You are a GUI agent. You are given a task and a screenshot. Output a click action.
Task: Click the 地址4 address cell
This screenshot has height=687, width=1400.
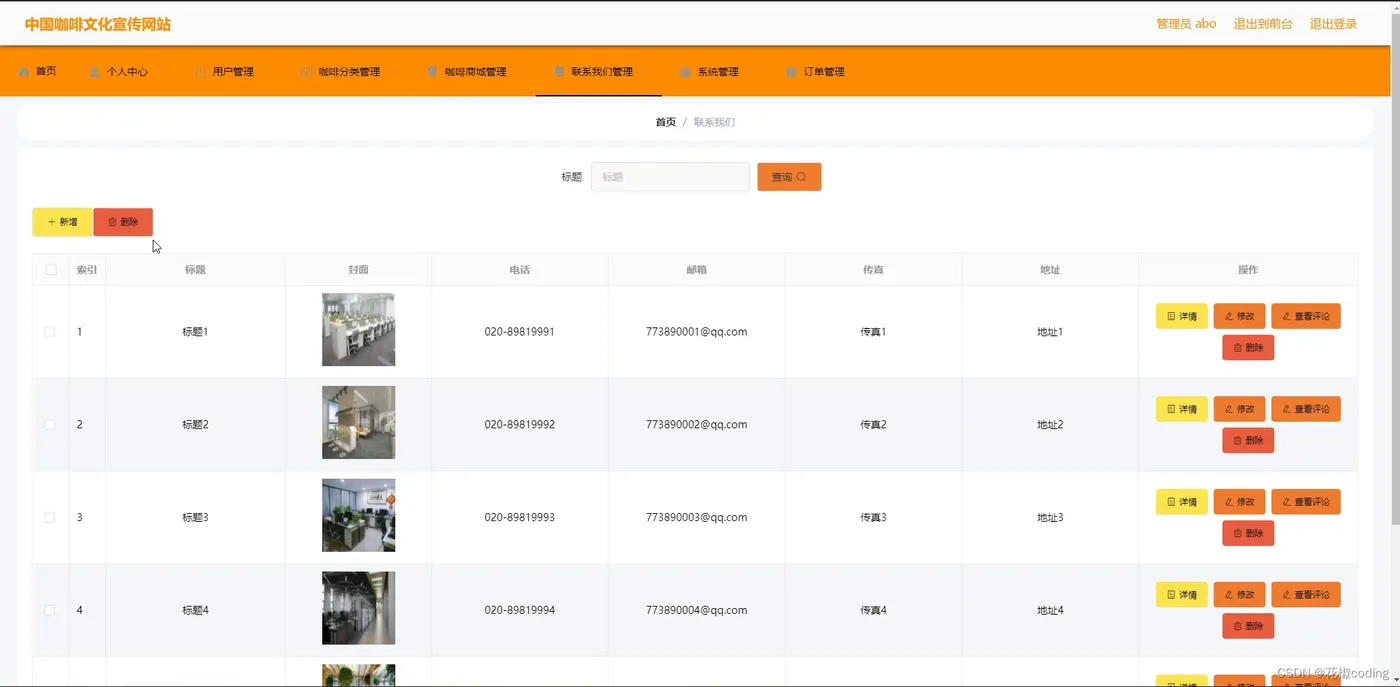pos(1050,610)
